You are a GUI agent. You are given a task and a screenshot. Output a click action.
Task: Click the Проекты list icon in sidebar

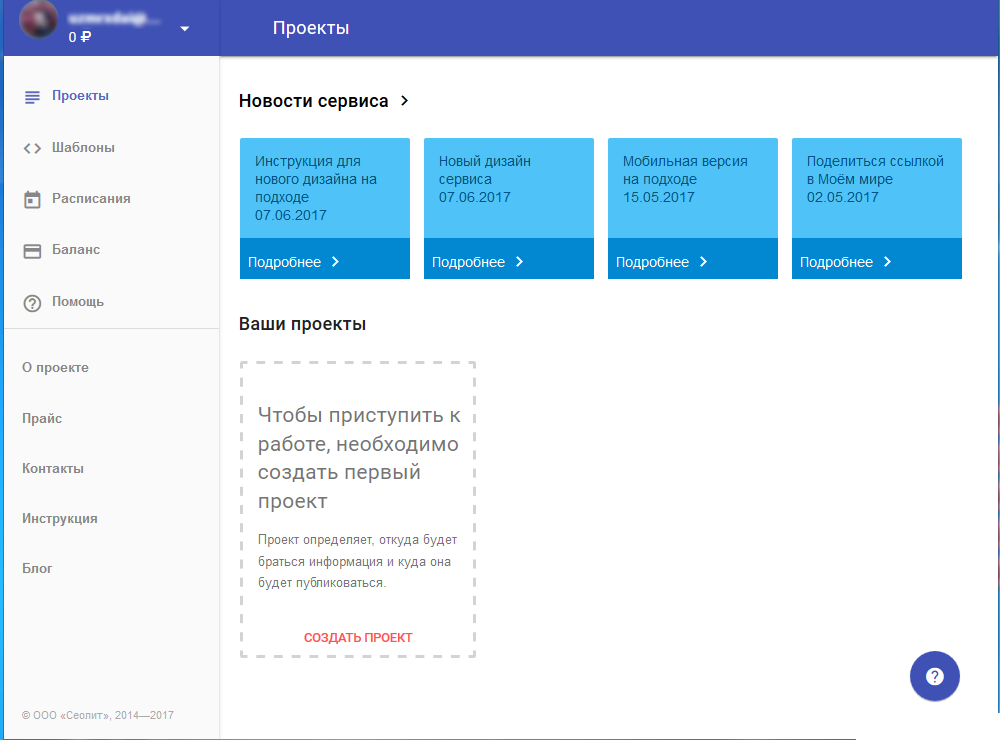(32, 97)
